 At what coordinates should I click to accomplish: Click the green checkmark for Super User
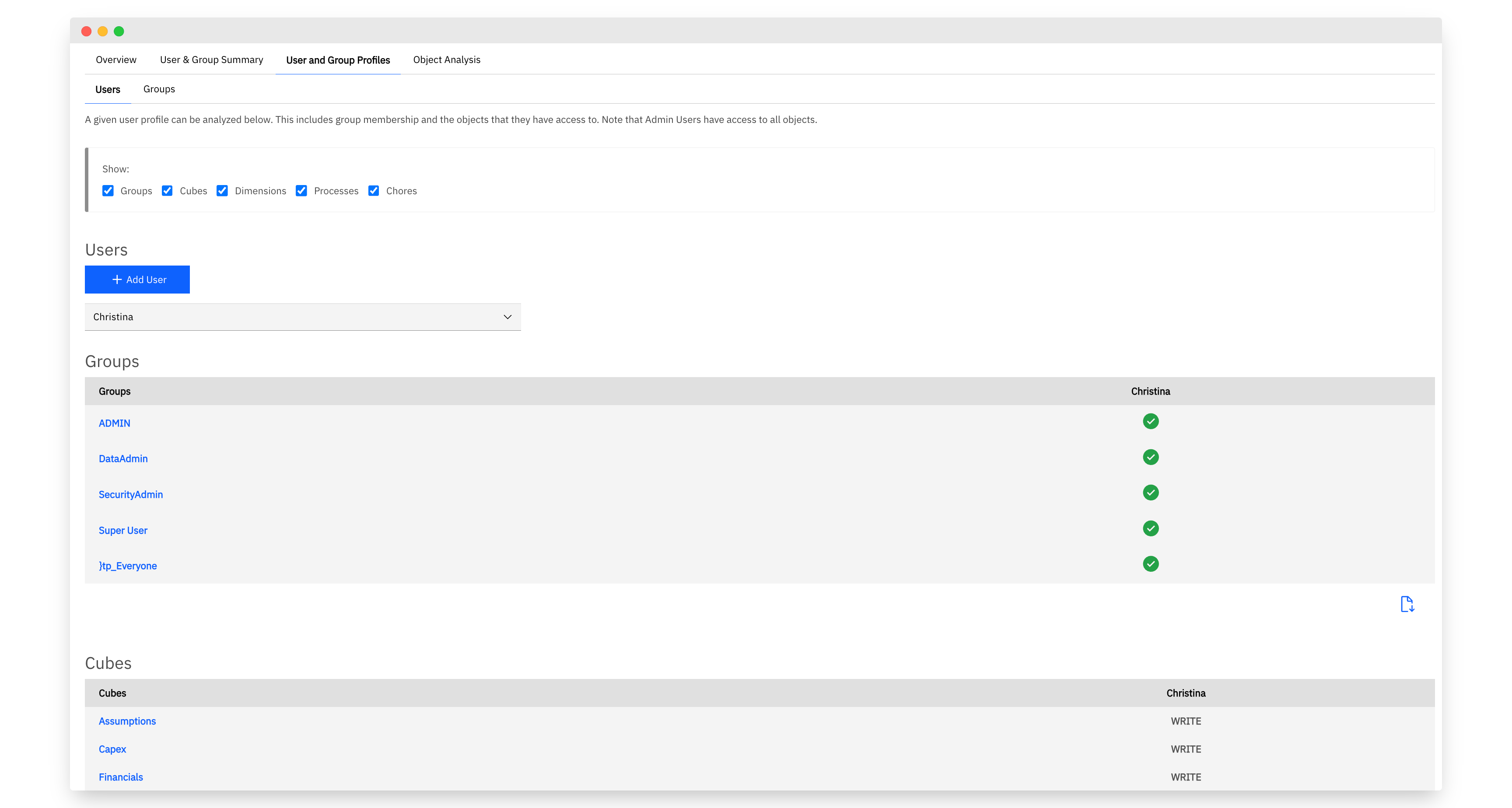tap(1151, 529)
